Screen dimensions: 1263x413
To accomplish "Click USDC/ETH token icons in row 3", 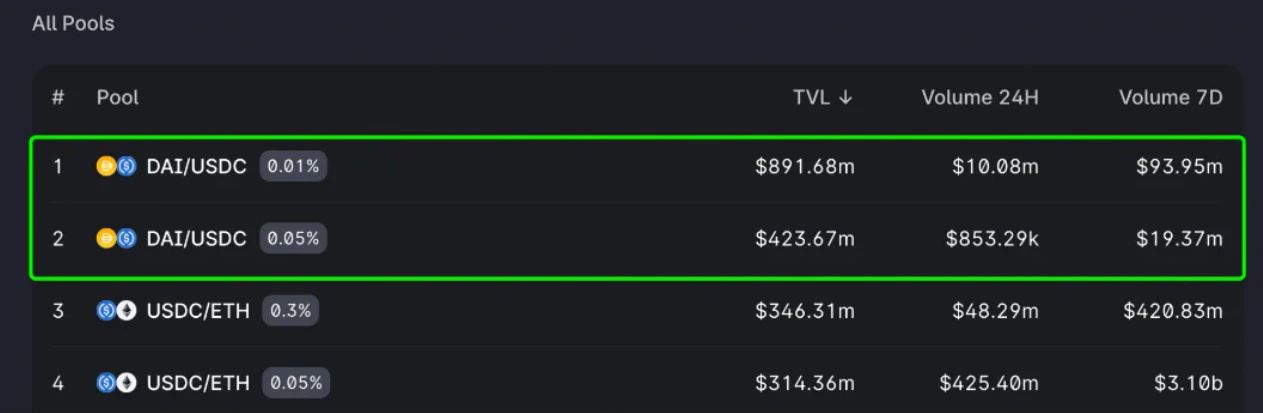I will click(x=116, y=311).
